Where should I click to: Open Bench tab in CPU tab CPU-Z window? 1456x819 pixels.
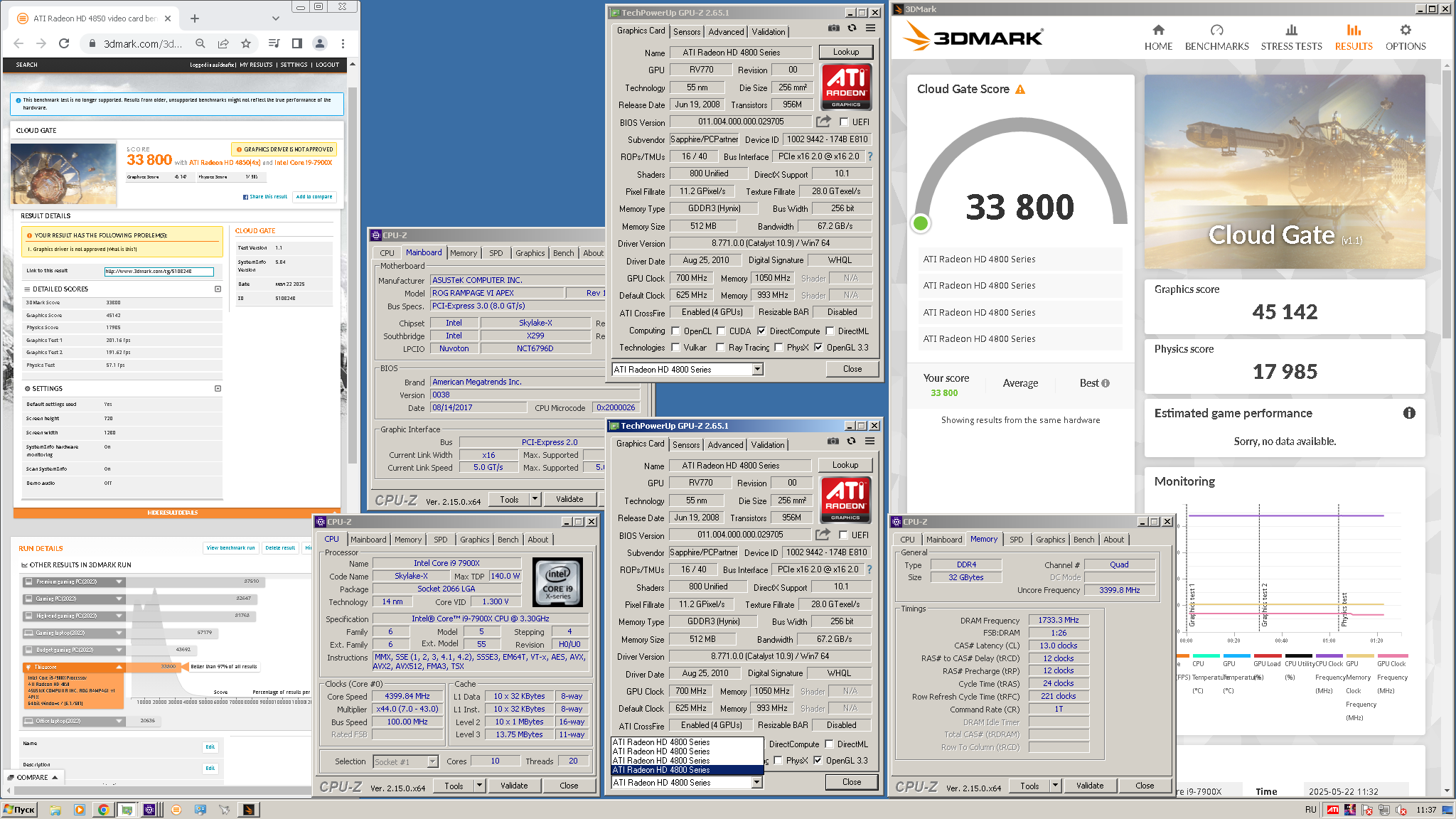click(x=508, y=540)
